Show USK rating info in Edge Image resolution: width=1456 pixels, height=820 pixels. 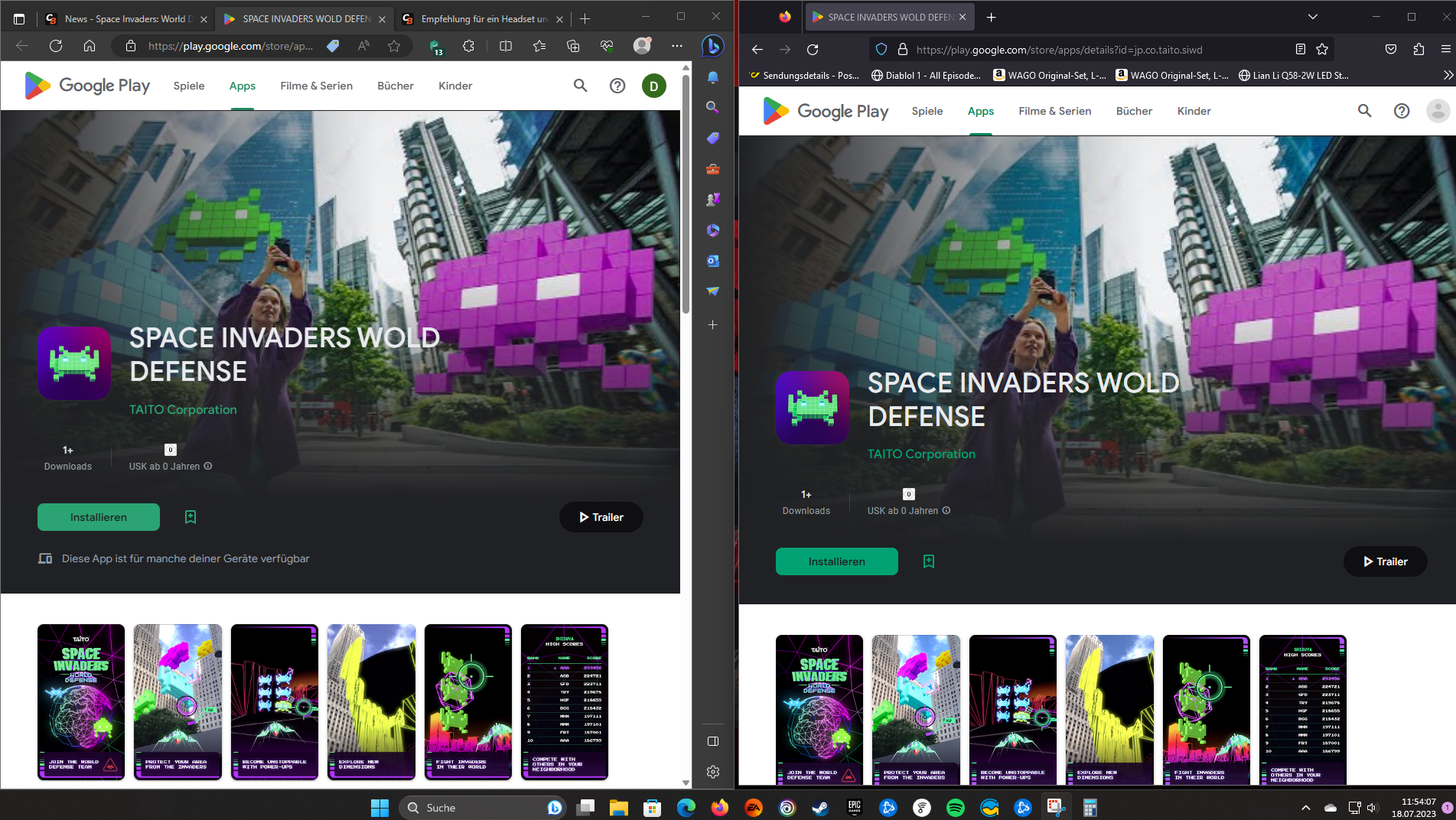tap(208, 466)
